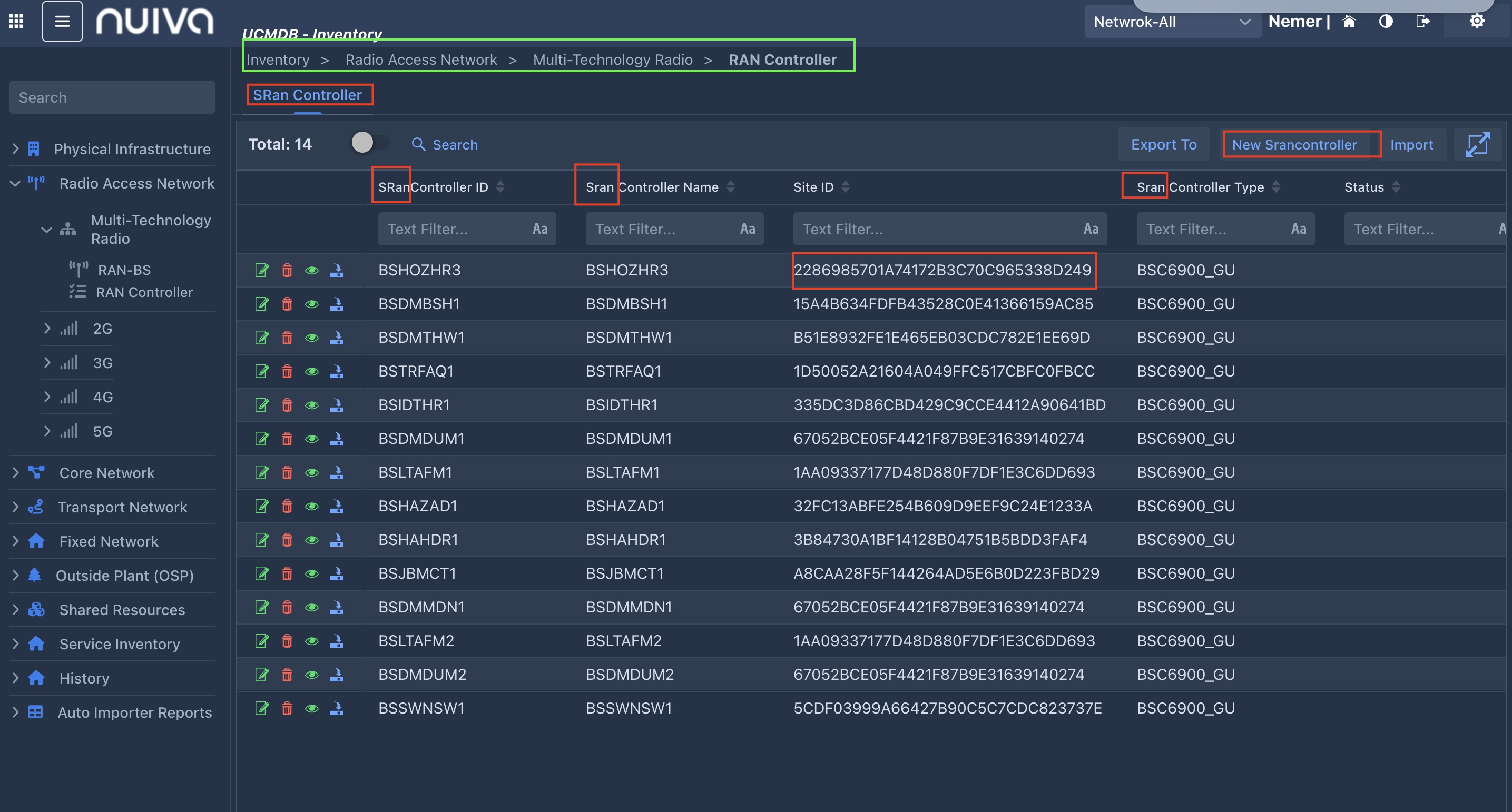The height and width of the screenshot is (812, 1512).
Task: Click the home icon in header
Action: [1349, 22]
